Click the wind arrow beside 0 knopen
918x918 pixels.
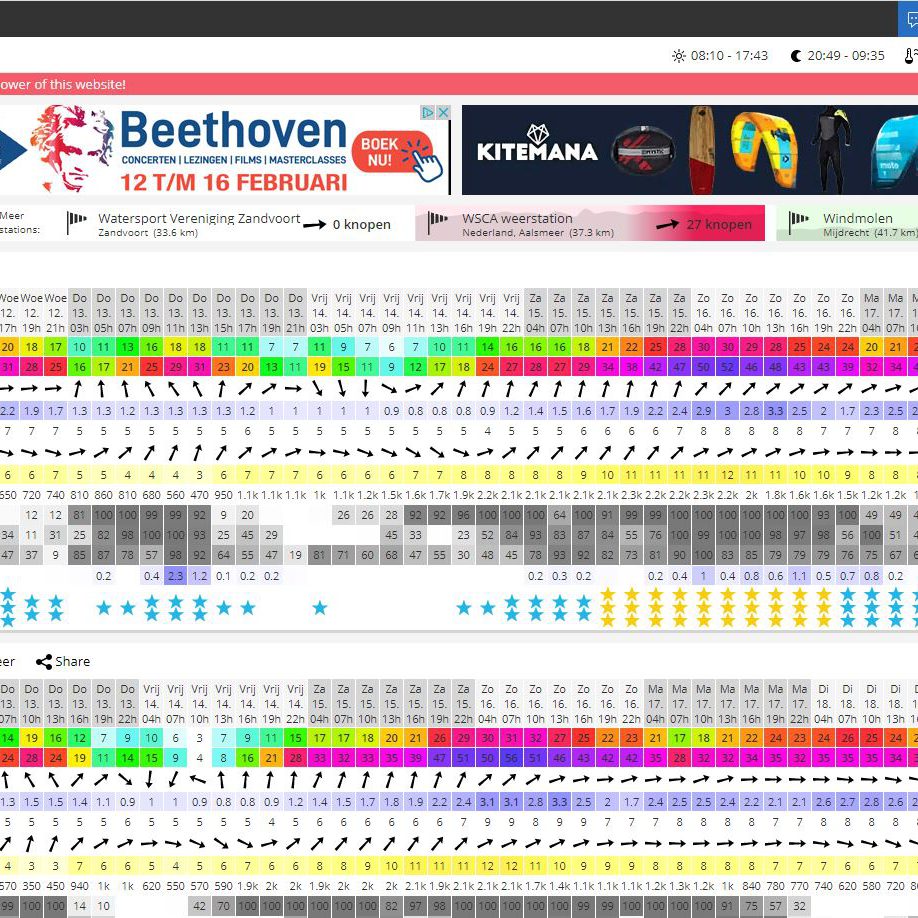click(314, 225)
